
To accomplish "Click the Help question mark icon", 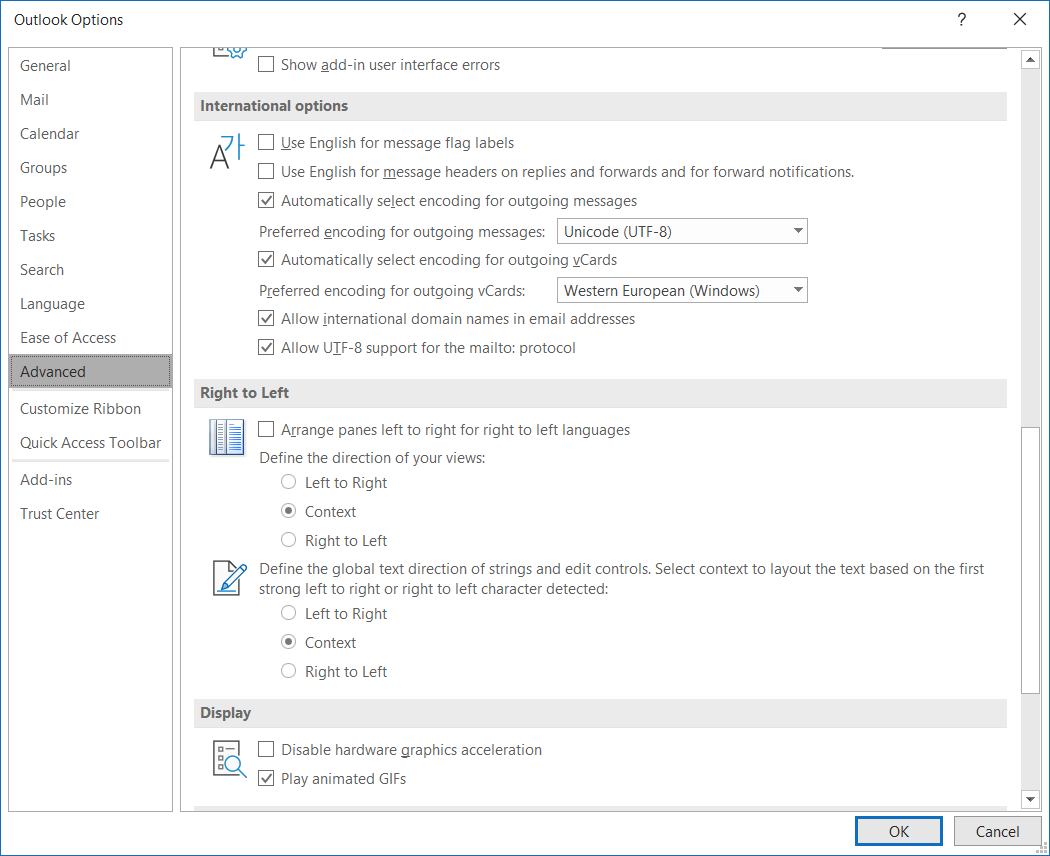I will [961, 20].
